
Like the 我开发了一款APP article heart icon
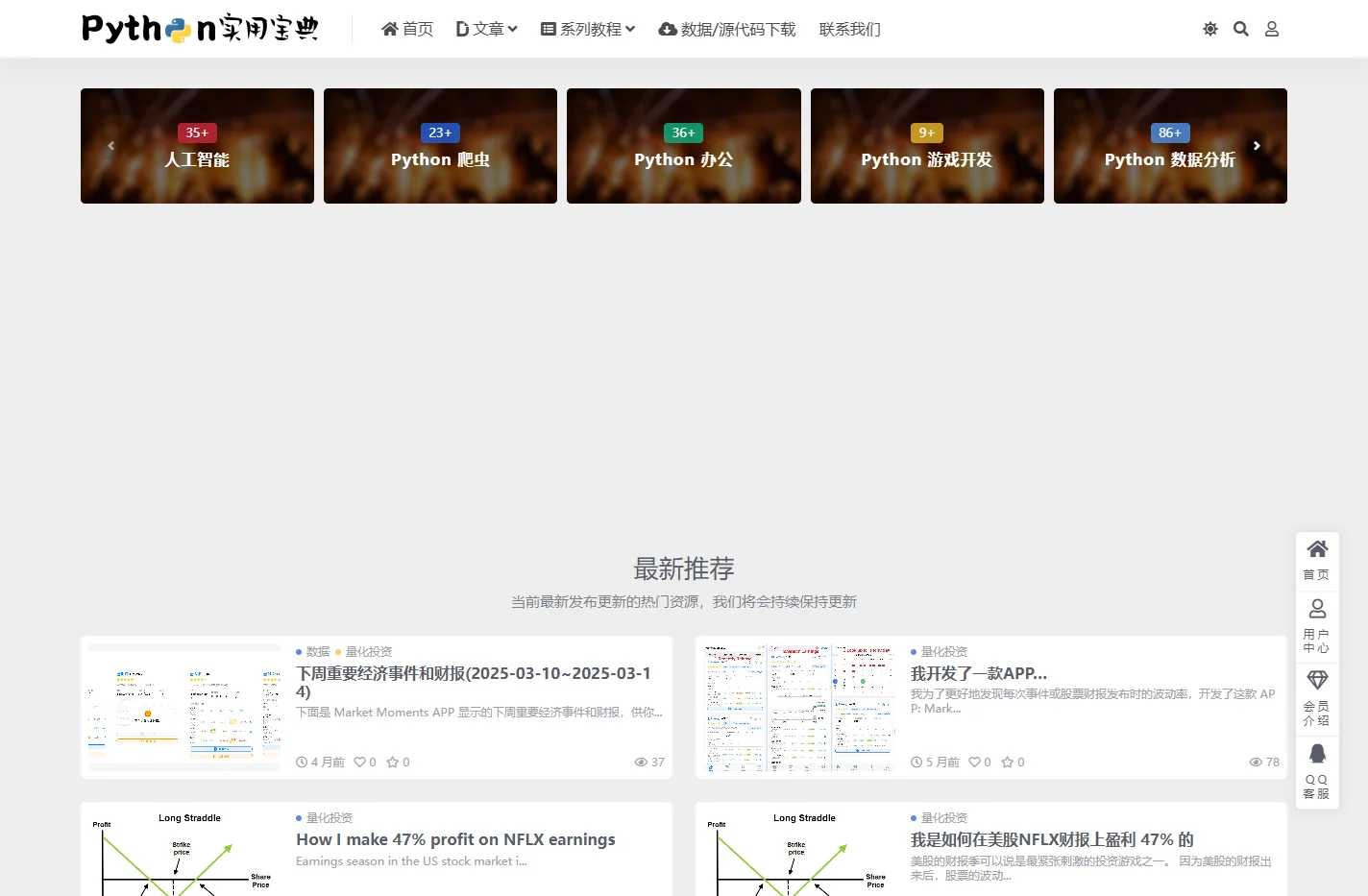pos(974,762)
